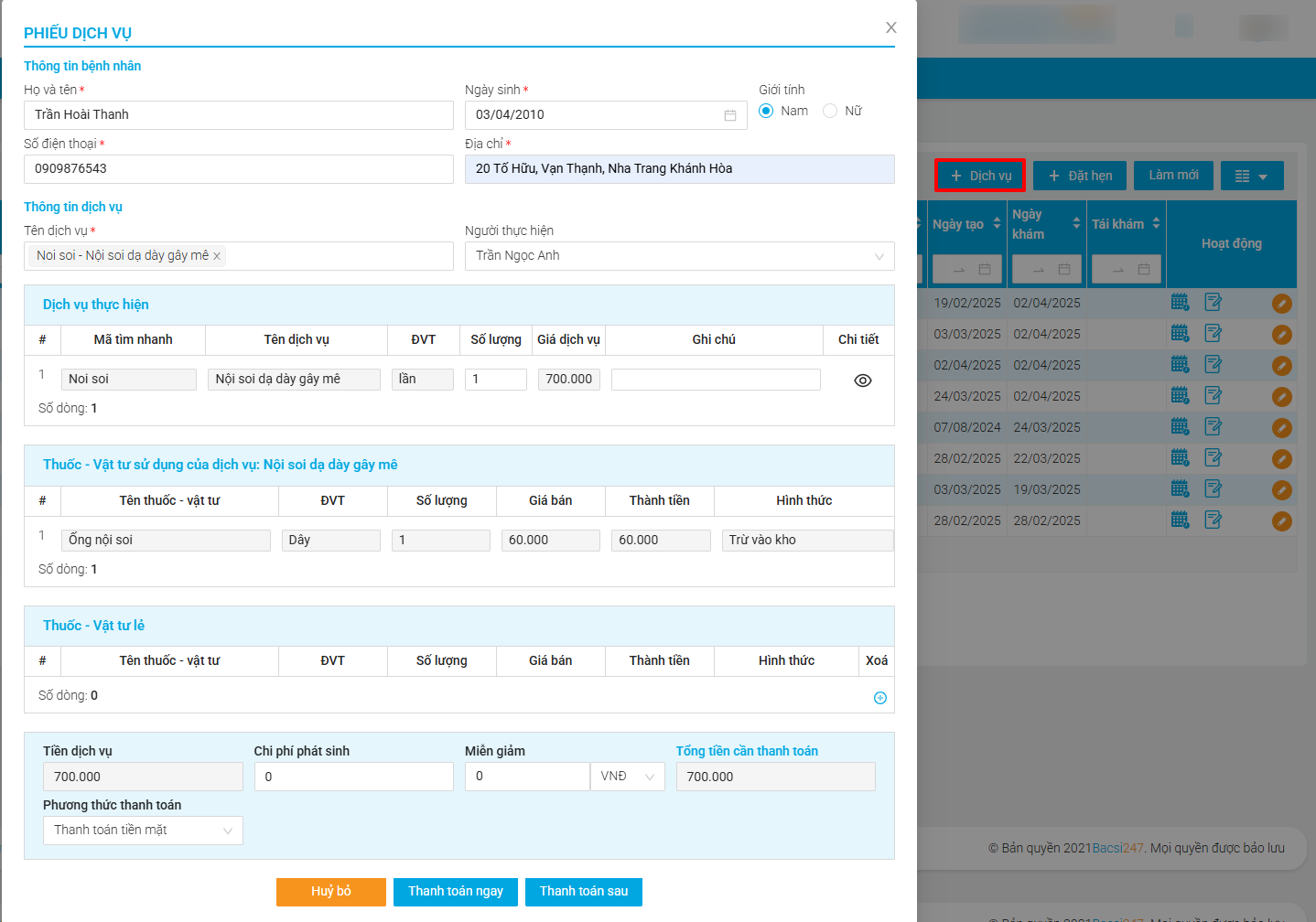
Task: Click orange edit icon in row 02/04/2025 - 02/04/2025
Action: (x=1282, y=366)
